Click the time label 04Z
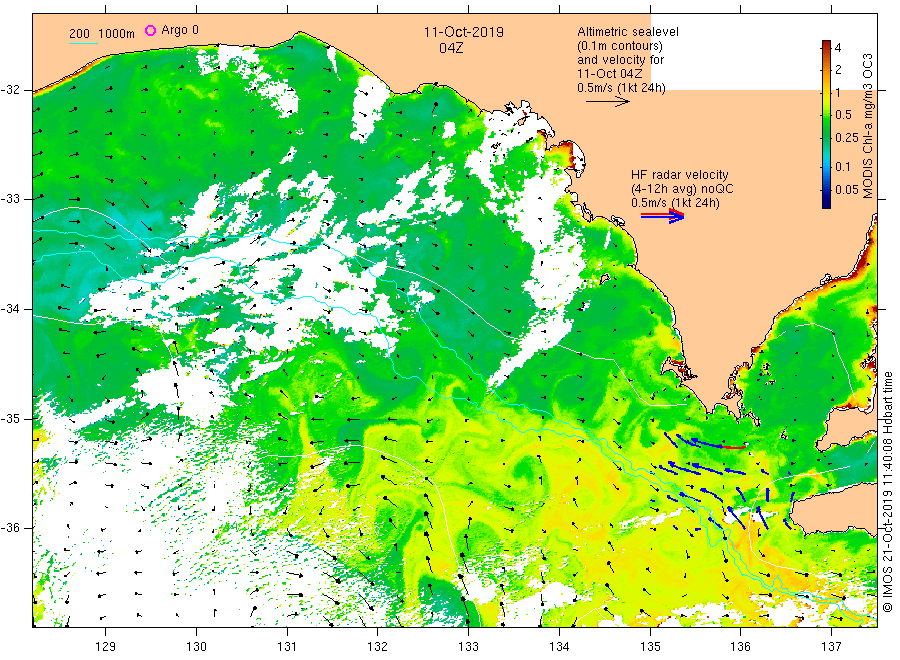This screenshot has width=900, height=660. (x=451, y=48)
